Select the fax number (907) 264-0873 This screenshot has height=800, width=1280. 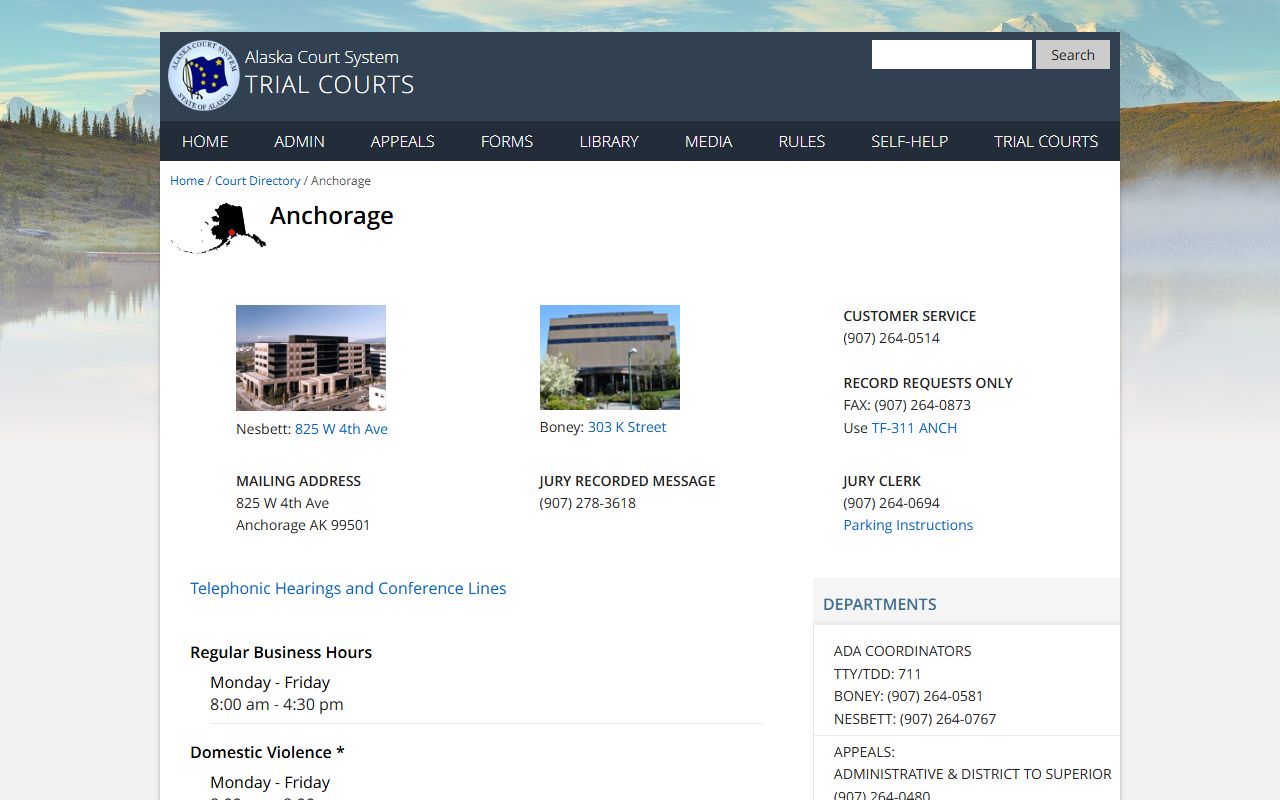(x=923, y=405)
